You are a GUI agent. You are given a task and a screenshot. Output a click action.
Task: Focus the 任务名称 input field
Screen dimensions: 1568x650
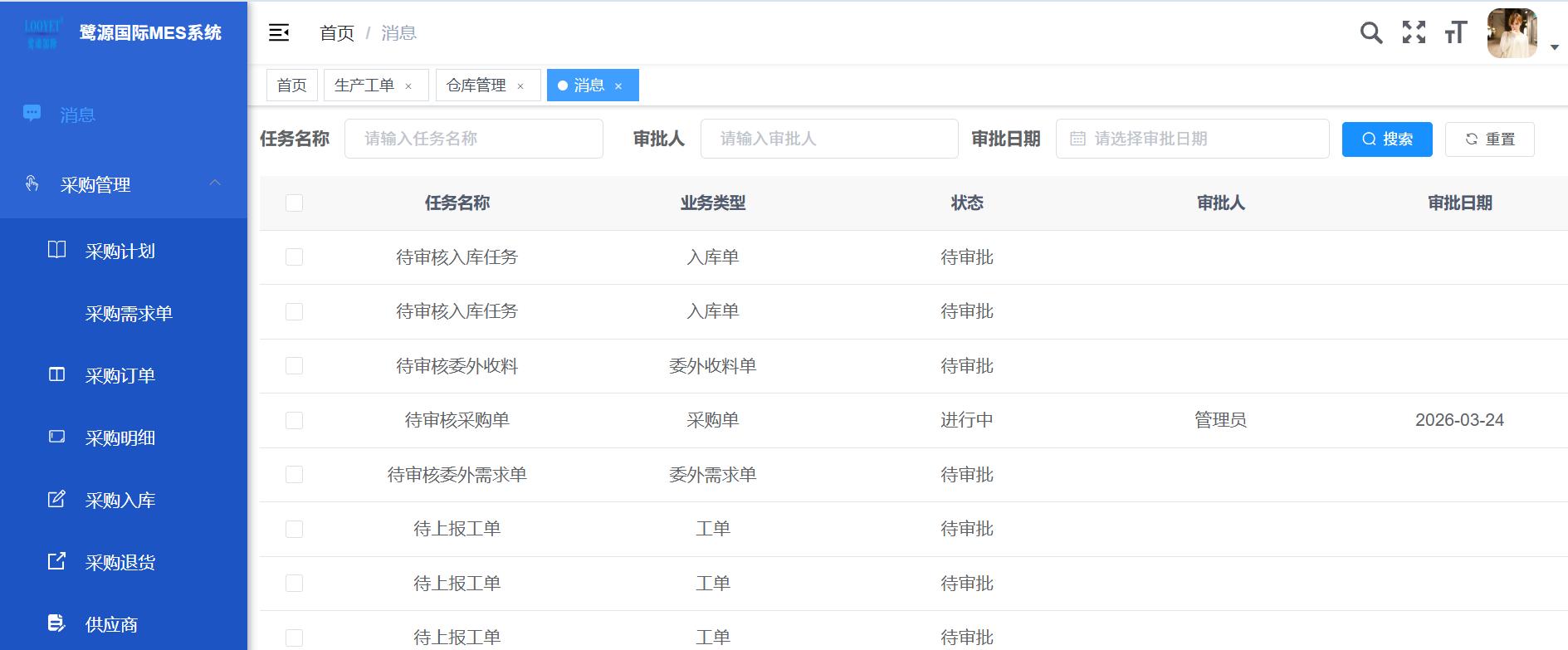click(x=473, y=139)
